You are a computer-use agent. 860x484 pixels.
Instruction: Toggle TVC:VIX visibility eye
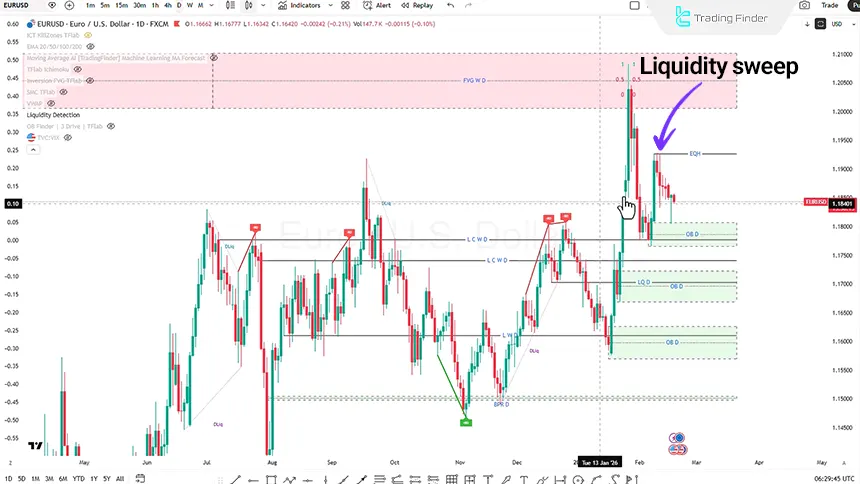click(68, 138)
